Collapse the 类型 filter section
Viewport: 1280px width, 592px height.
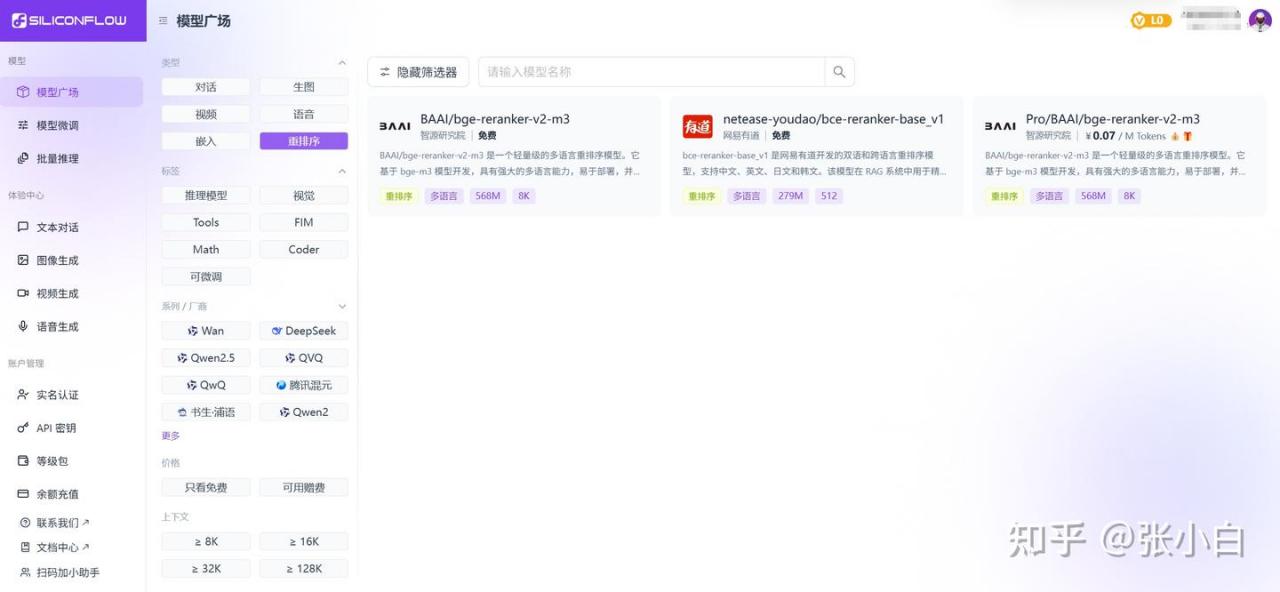(342, 63)
